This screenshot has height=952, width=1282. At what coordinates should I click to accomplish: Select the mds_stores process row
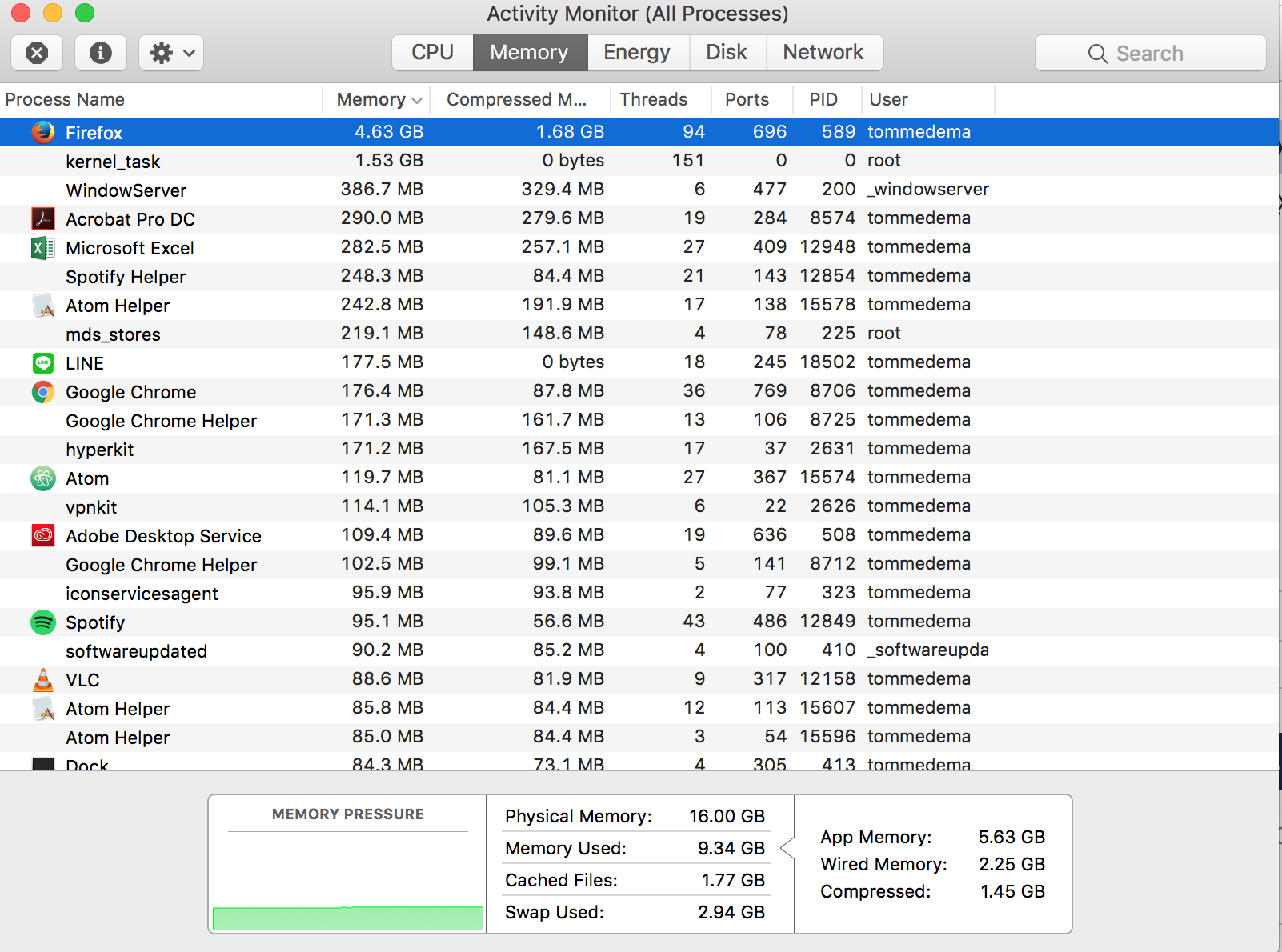(639, 334)
